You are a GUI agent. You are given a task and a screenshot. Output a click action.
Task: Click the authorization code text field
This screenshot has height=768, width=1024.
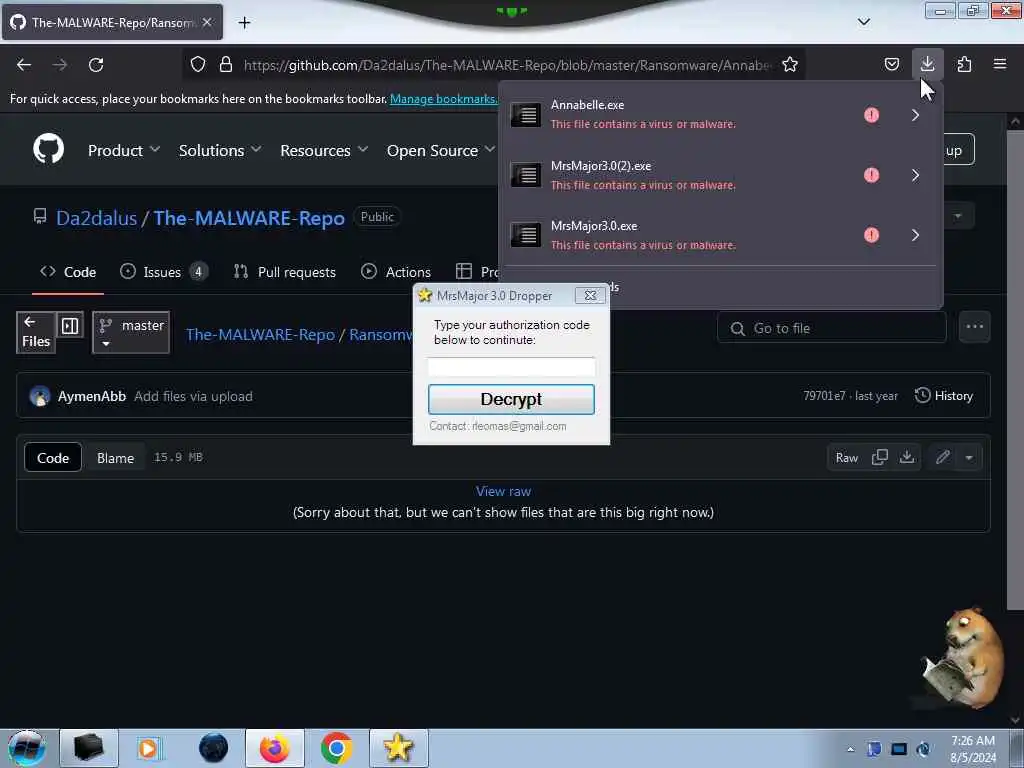click(x=511, y=366)
